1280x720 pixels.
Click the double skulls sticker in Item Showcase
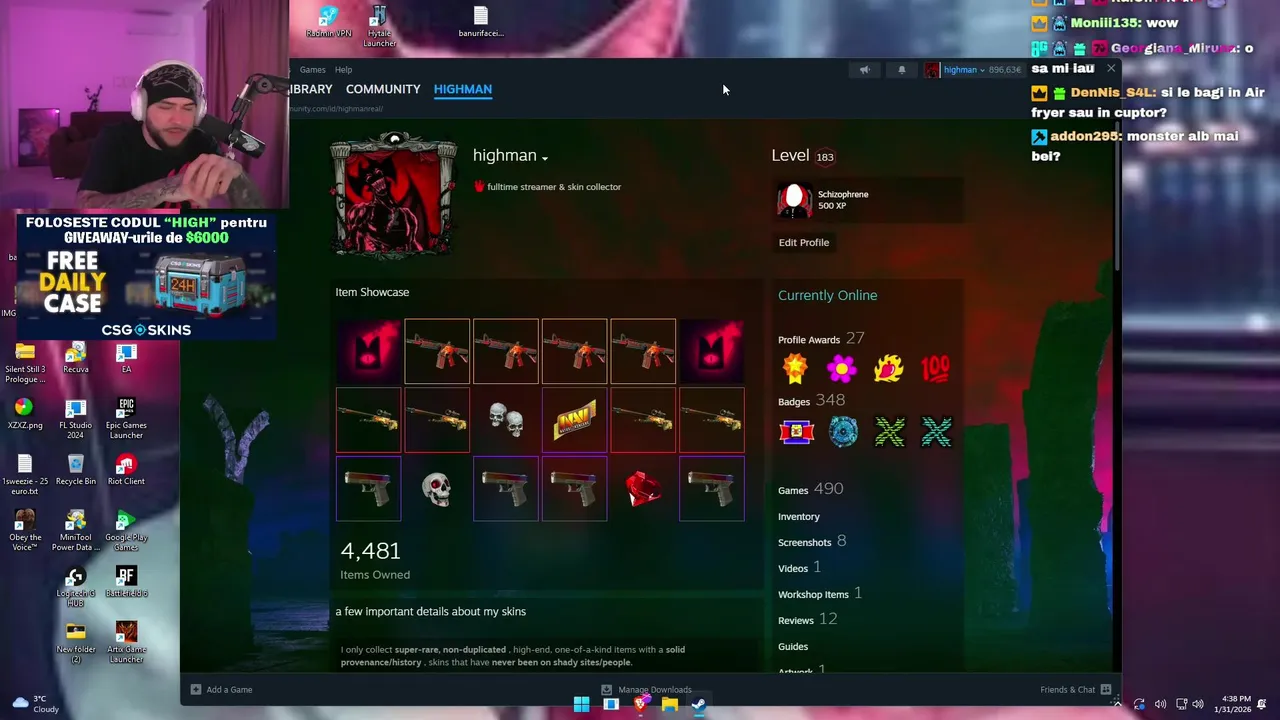pyautogui.click(x=506, y=420)
